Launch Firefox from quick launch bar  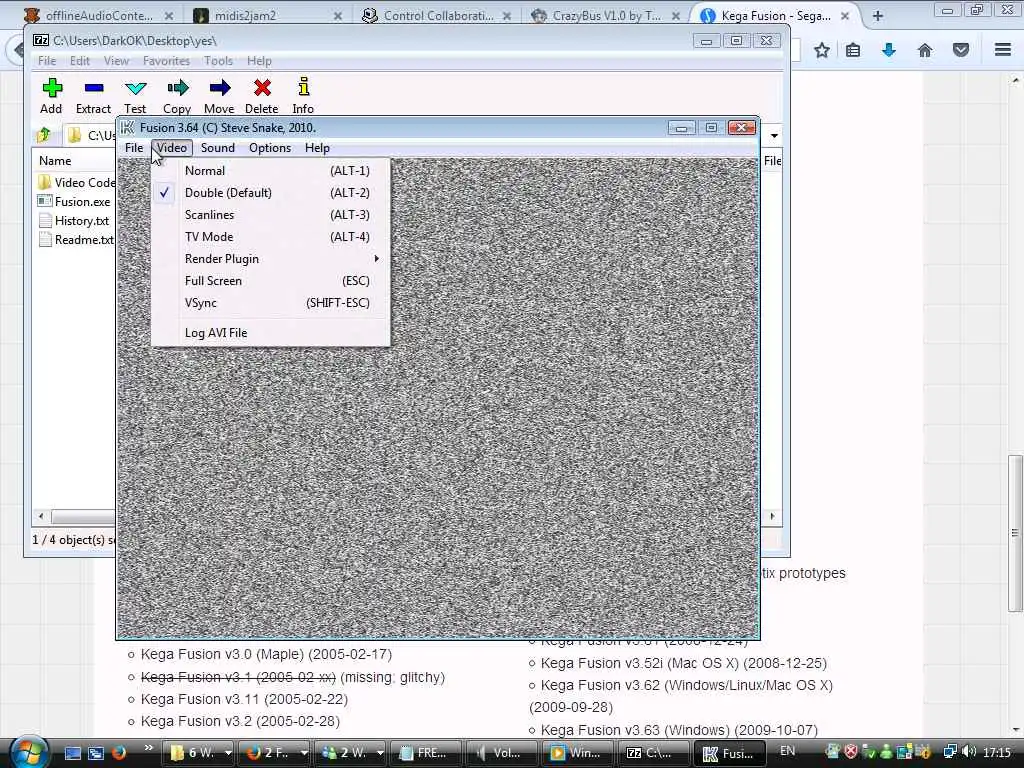119,752
